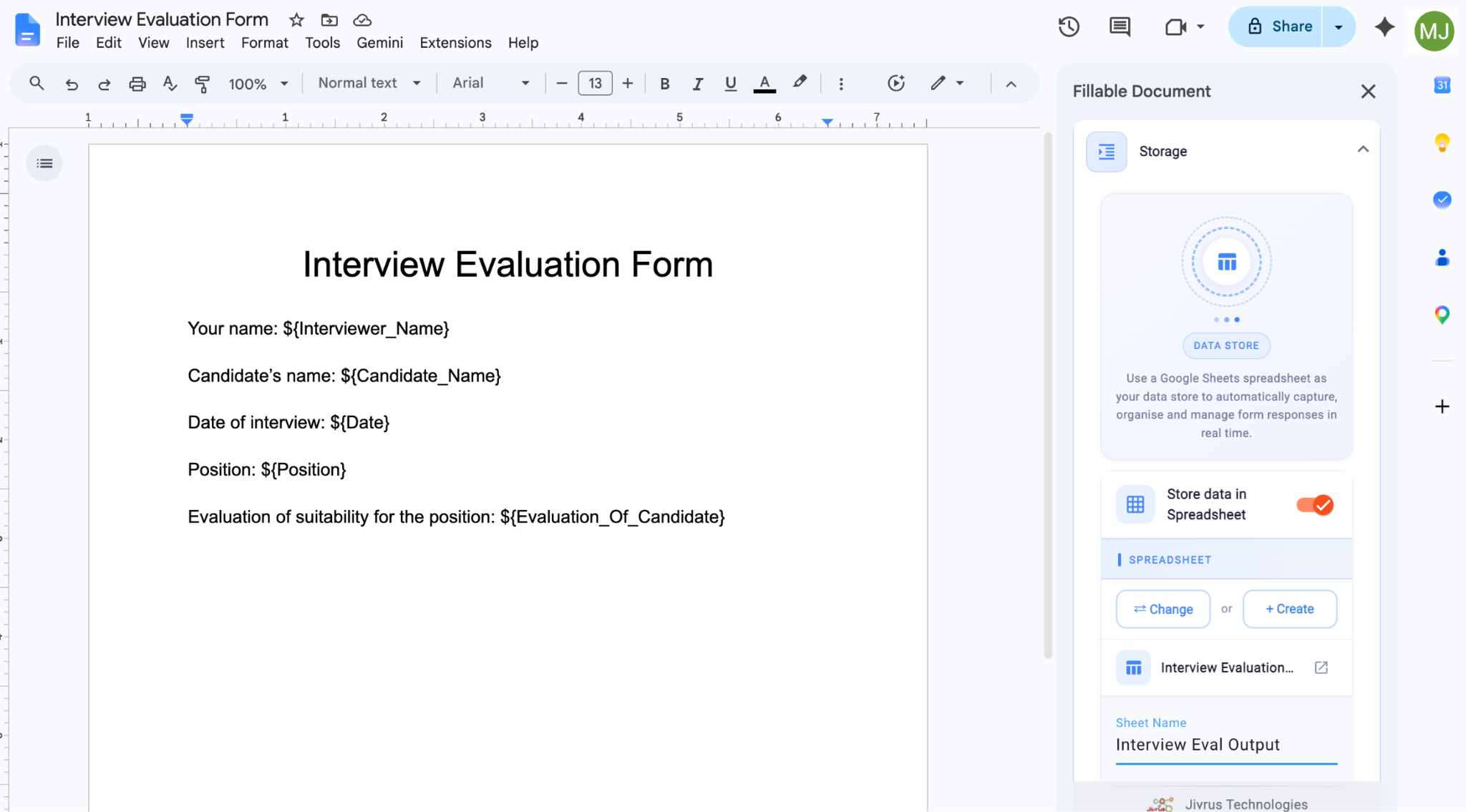The height and width of the screenshot is (812, 1466).
Task: Collapse the Storage section
Action: coord(1363,150)
